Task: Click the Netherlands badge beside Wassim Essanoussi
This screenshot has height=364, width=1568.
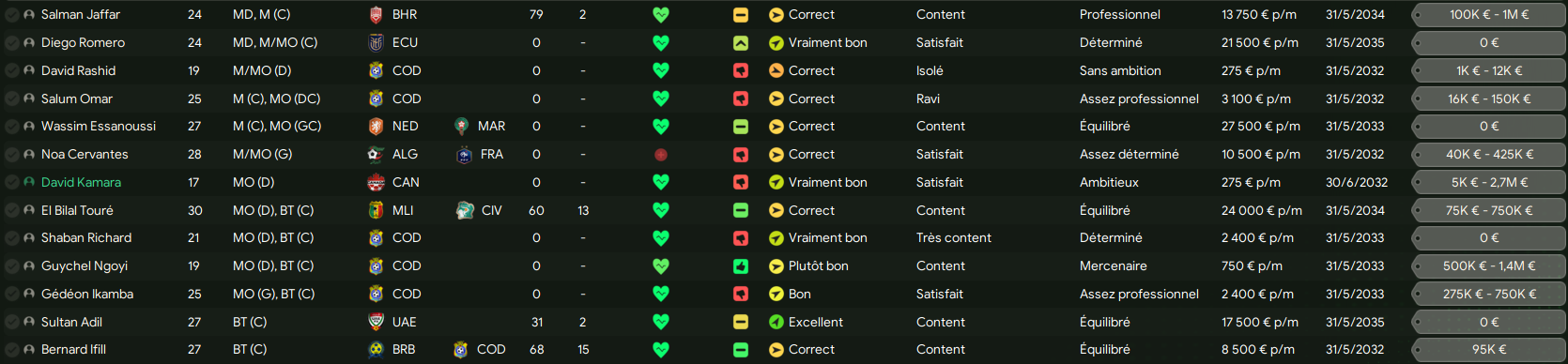Action: click(x=376, y=127)
